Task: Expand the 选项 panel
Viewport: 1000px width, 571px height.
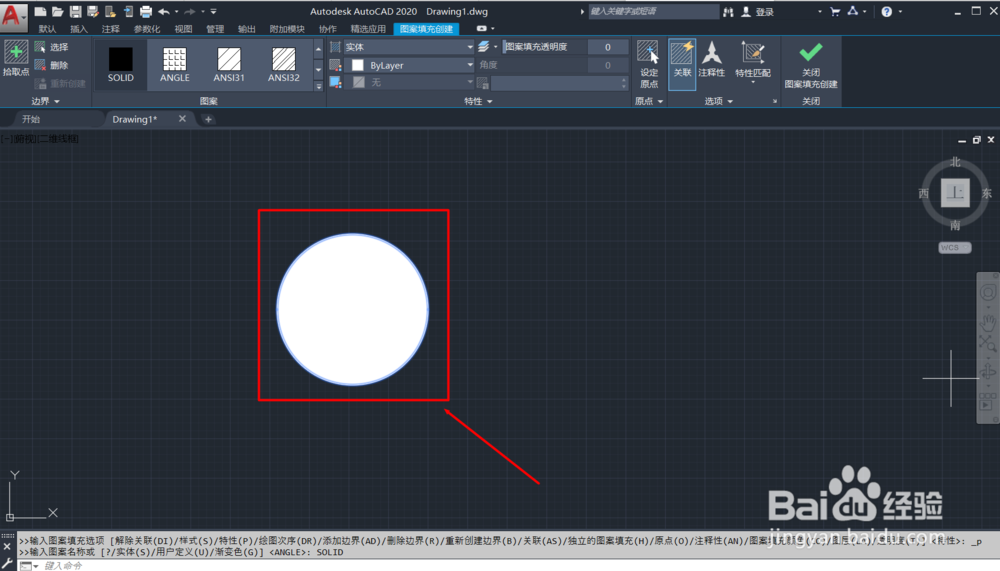Action: tap(719, 101)
